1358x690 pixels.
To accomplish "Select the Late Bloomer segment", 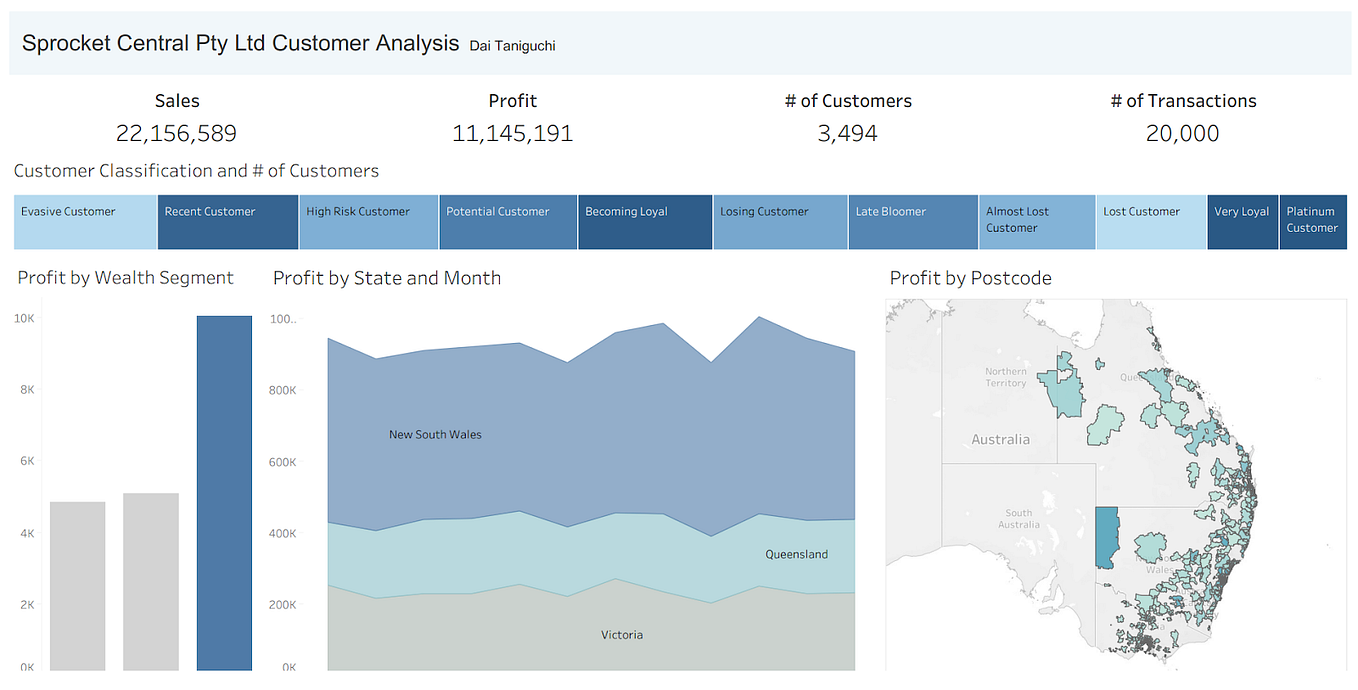I will tap(912, 221).
